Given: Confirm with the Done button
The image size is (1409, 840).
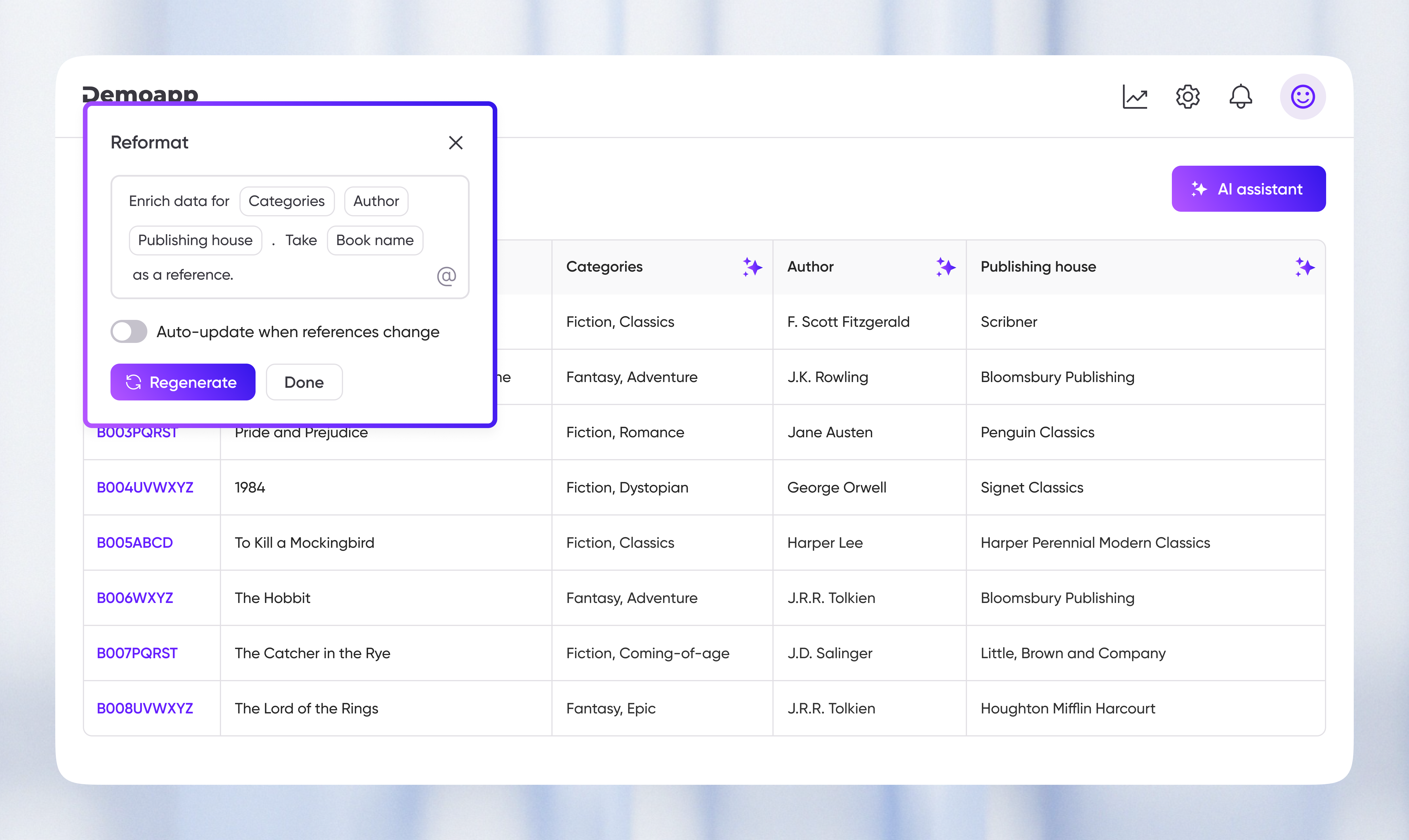Looking at the screenshot, I should coord(303,382).
